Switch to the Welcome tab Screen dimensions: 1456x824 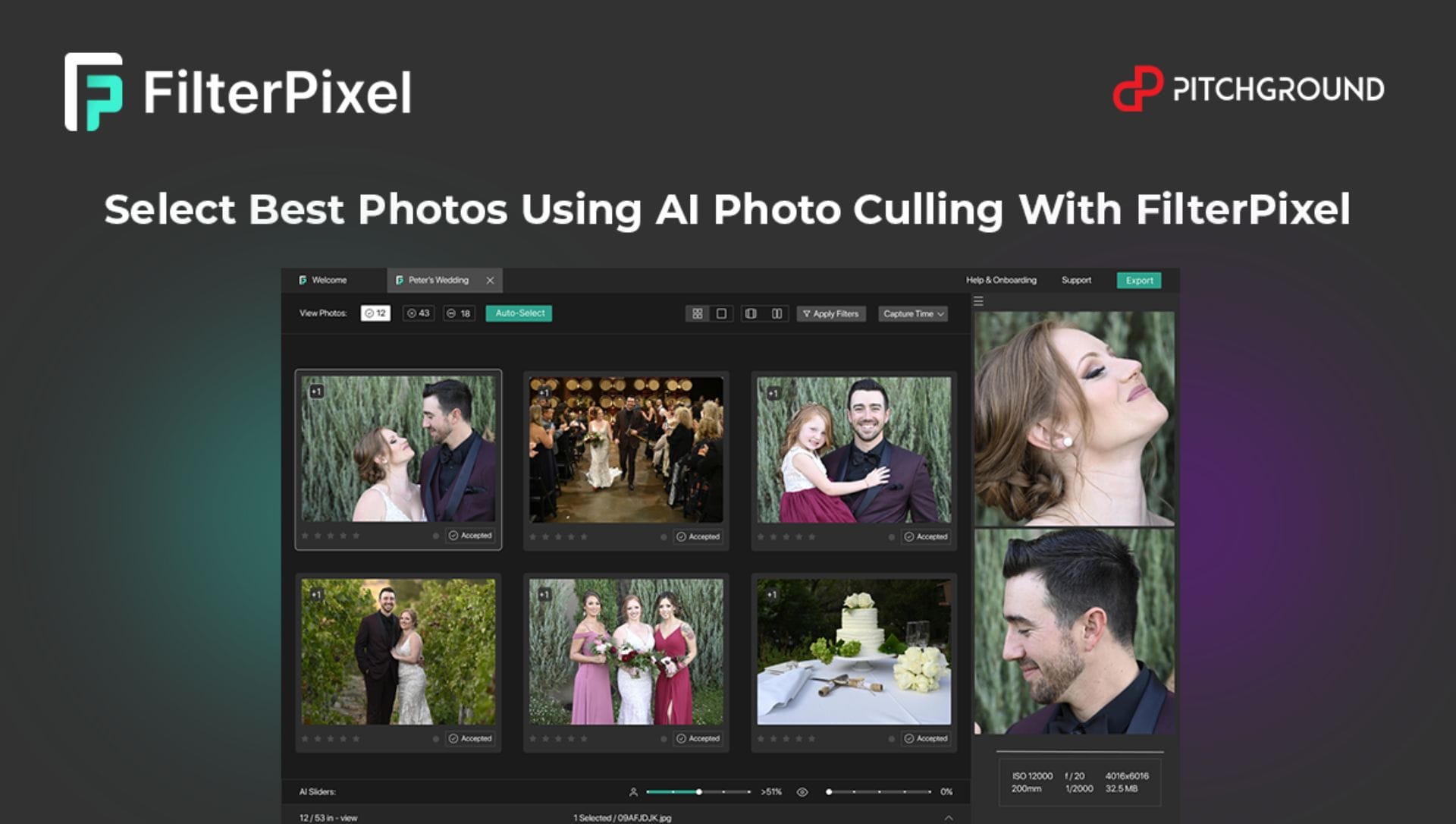coord(328,280)
